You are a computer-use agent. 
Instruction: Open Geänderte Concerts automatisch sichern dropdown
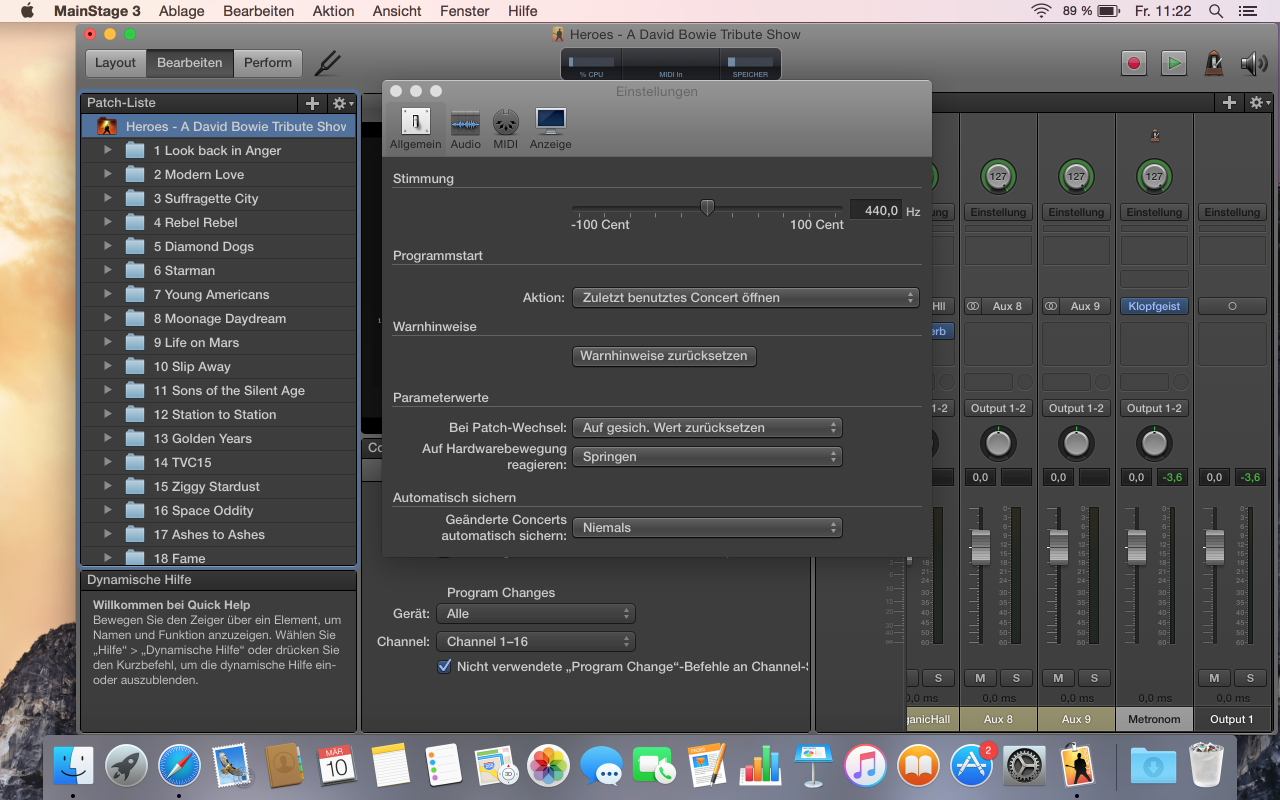click(x=707, y=527)
